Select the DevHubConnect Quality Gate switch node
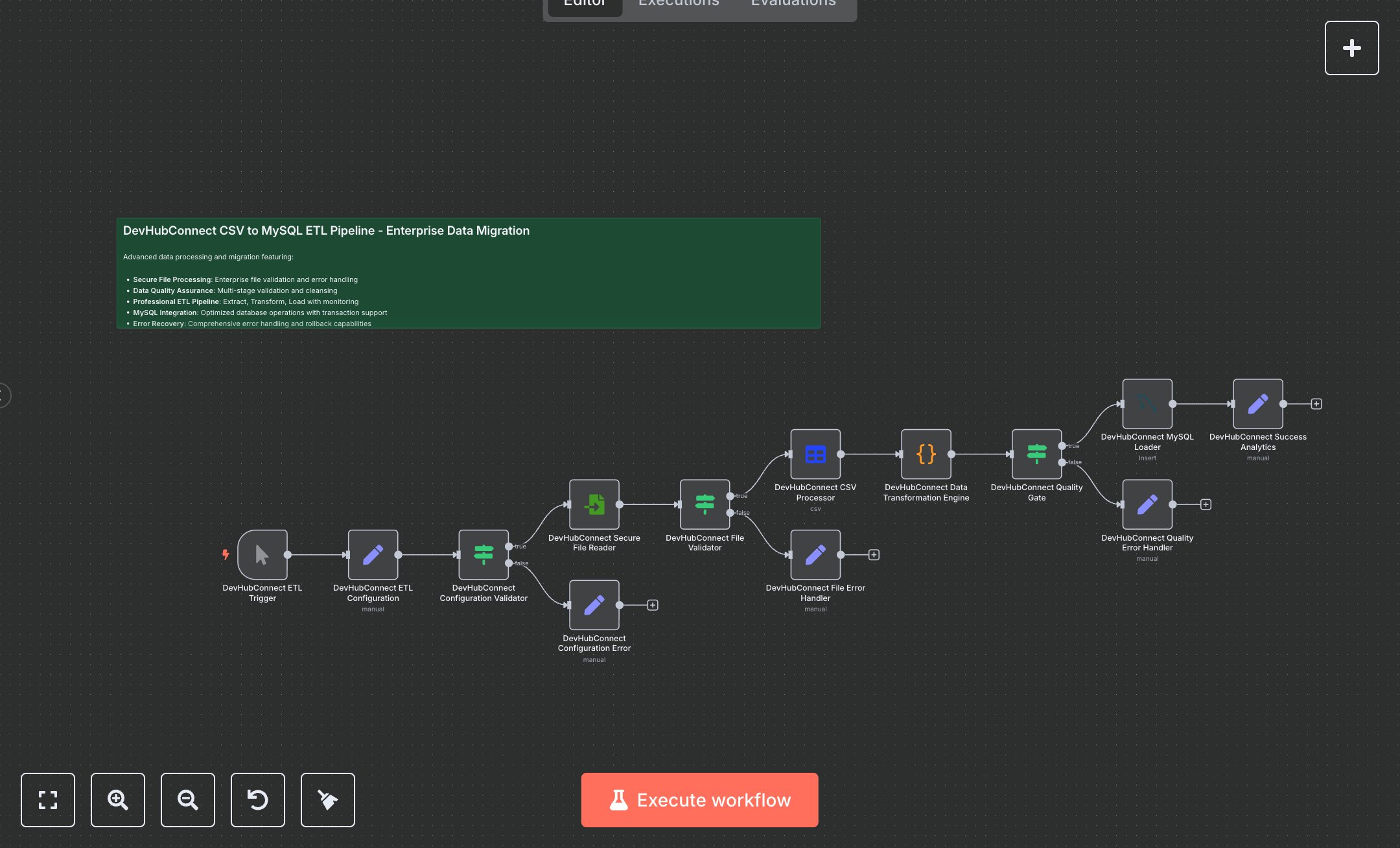1400x848 pixels. click(x=1037, y=454)
